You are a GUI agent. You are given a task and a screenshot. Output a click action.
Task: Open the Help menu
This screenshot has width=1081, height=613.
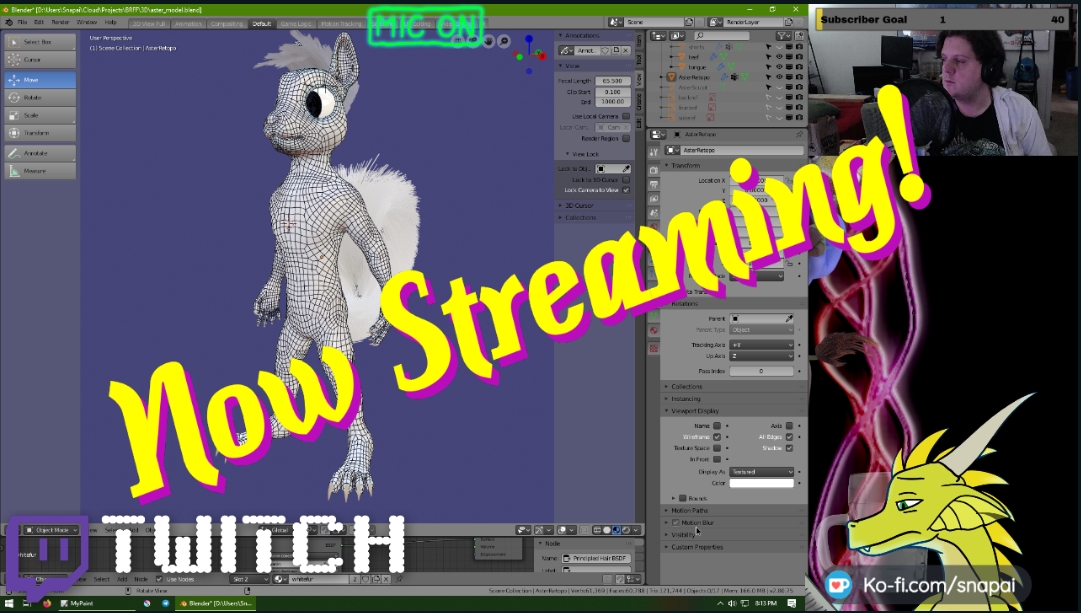tap(110, 23)
